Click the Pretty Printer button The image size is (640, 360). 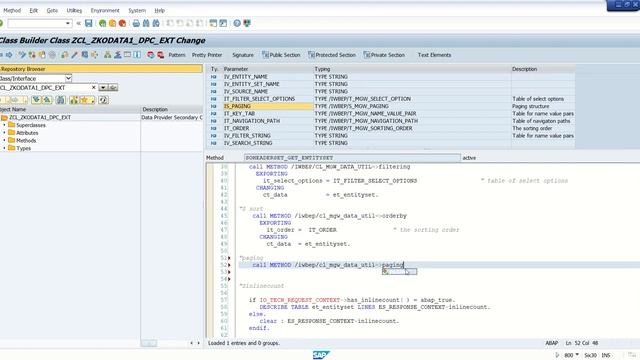click(207, 55)
